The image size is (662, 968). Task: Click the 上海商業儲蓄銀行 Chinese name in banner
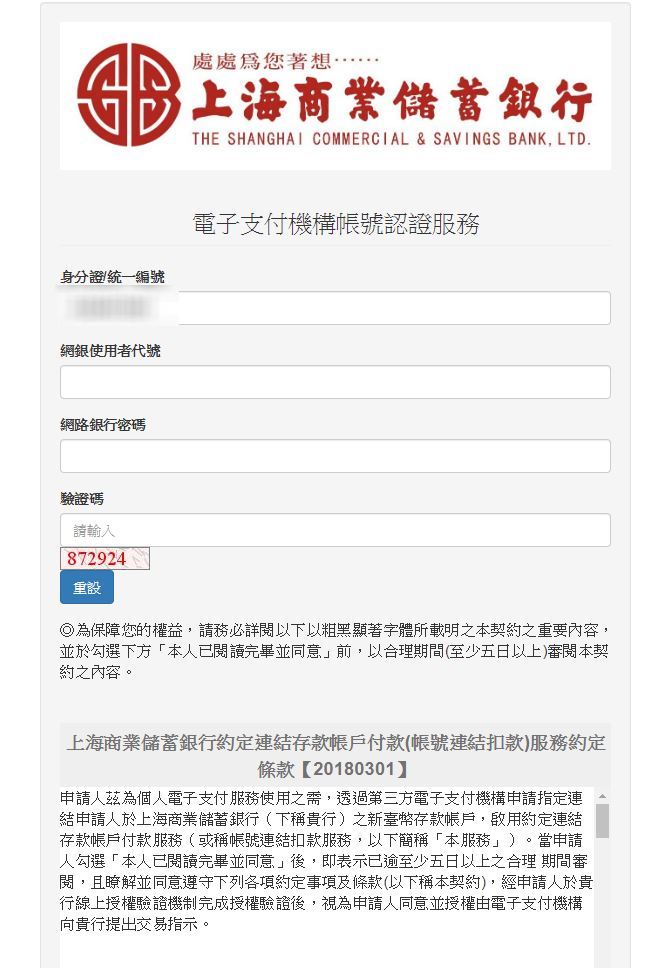[x=392, y=99]
